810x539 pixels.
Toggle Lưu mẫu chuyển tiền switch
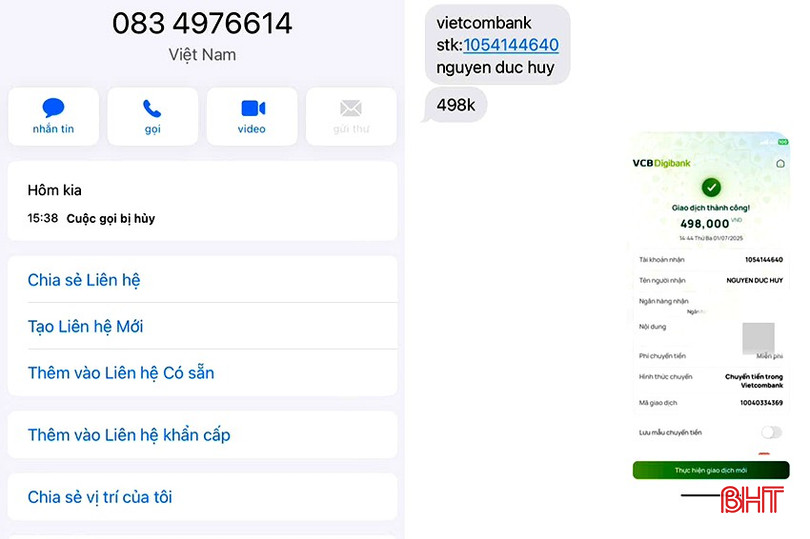pyautogui.click(x=771, y=432)
